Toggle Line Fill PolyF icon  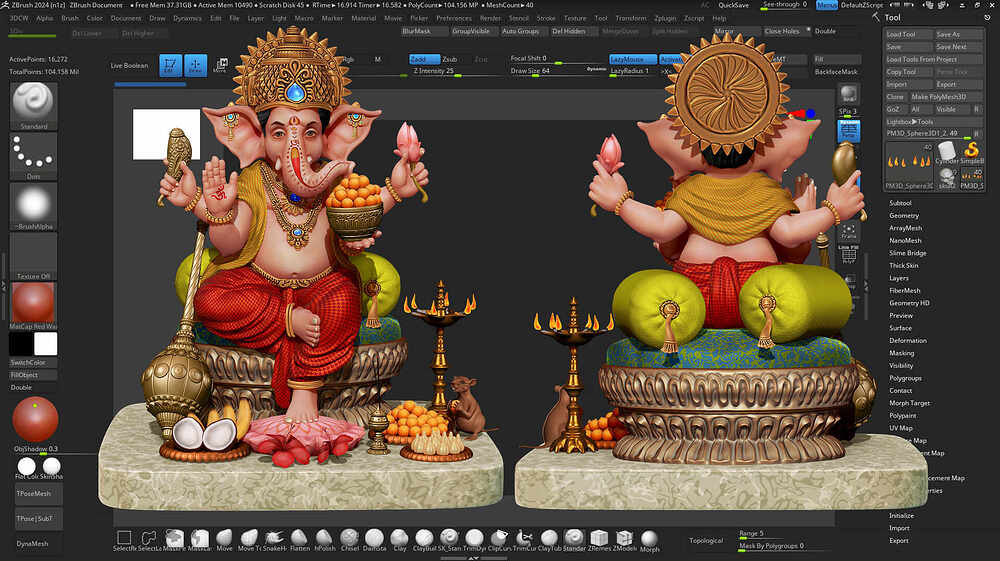pyautogui.click(x=848, y=253)
